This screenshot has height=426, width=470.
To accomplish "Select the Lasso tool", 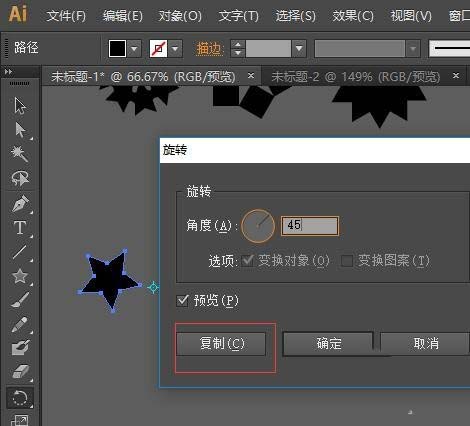I will pyautogui.click(x=20, y=178).
